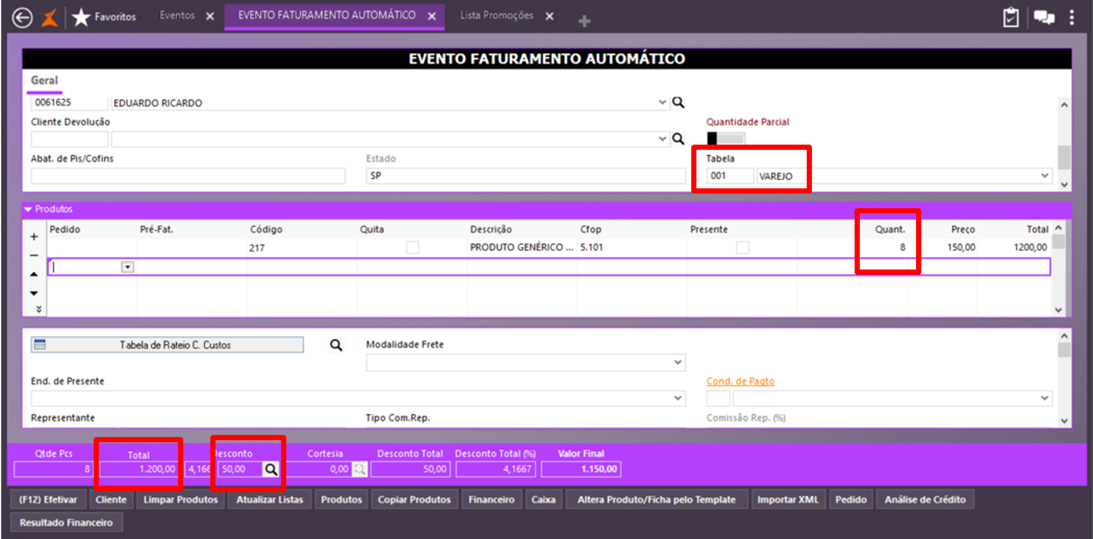Collapse the Produtos section
The width and height of the screenshot is (1093, 539).
(28, 208)
